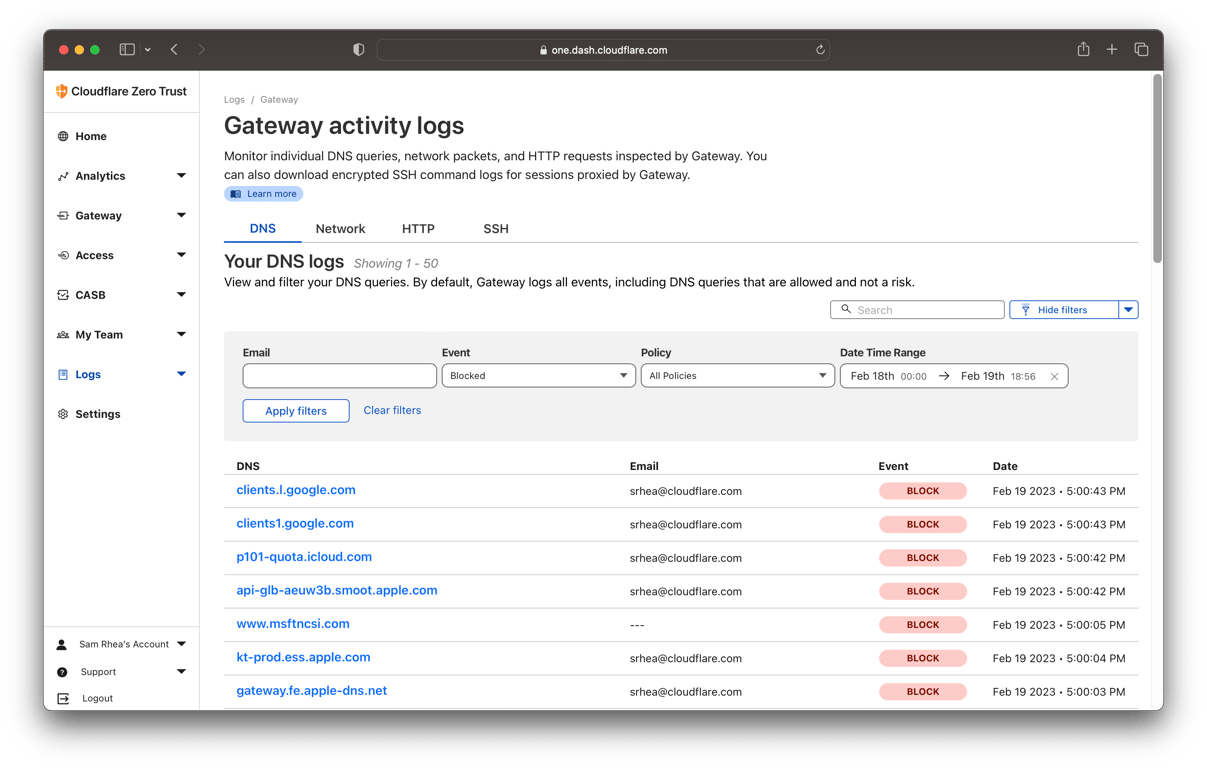
Task: Click the Safari sidebar toggle icon
Action: coord(127,49)
